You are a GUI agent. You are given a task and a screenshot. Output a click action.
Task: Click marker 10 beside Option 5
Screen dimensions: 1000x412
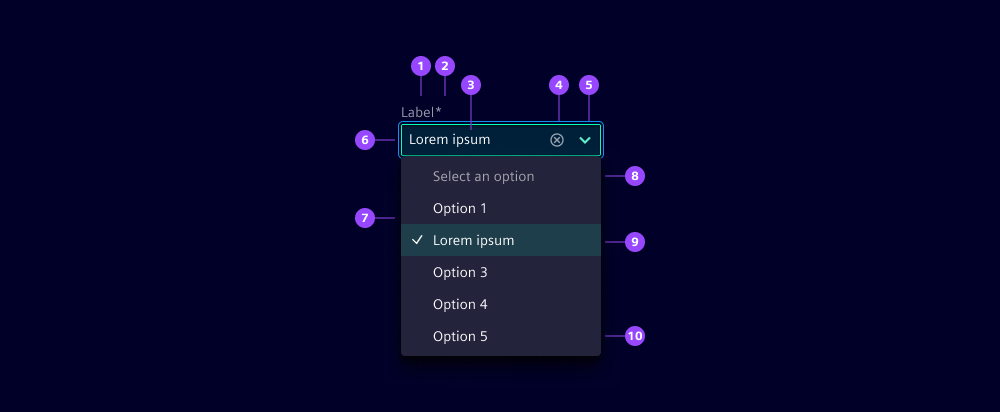635,336
